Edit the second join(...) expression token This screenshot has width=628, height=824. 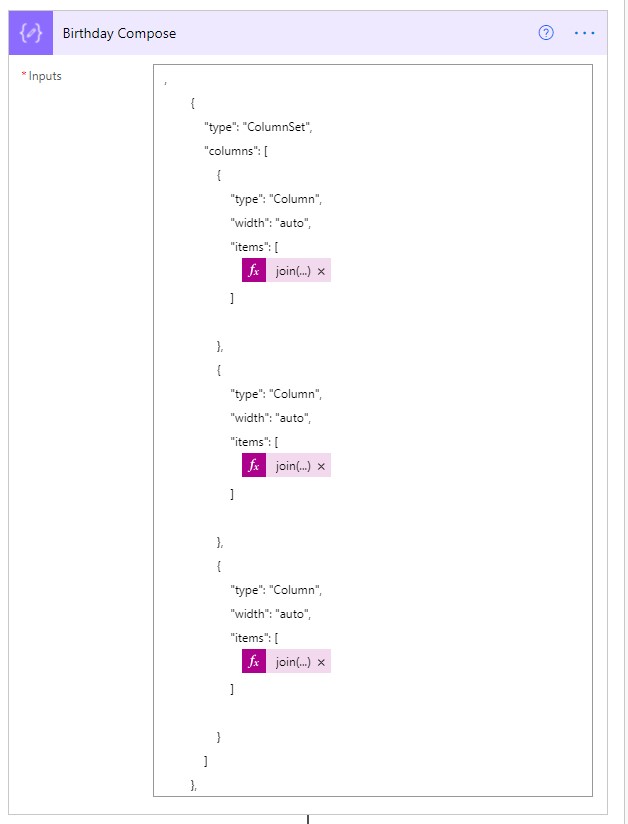[293, 466]
